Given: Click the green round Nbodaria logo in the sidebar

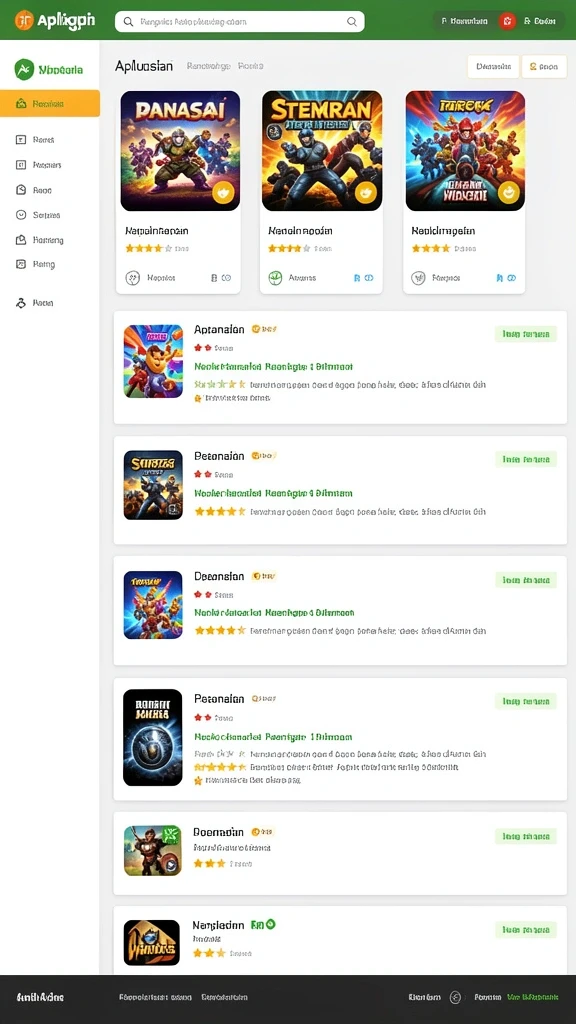Looking at the screenshot, I should click(x=24, y=69).
